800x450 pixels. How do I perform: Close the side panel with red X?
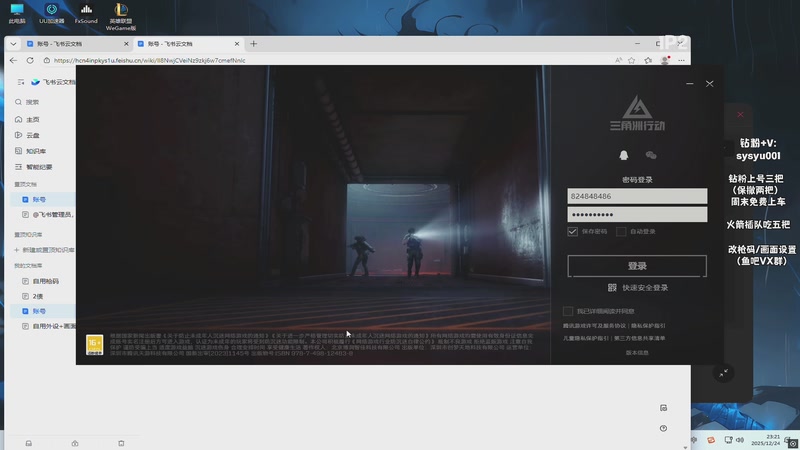740,115
